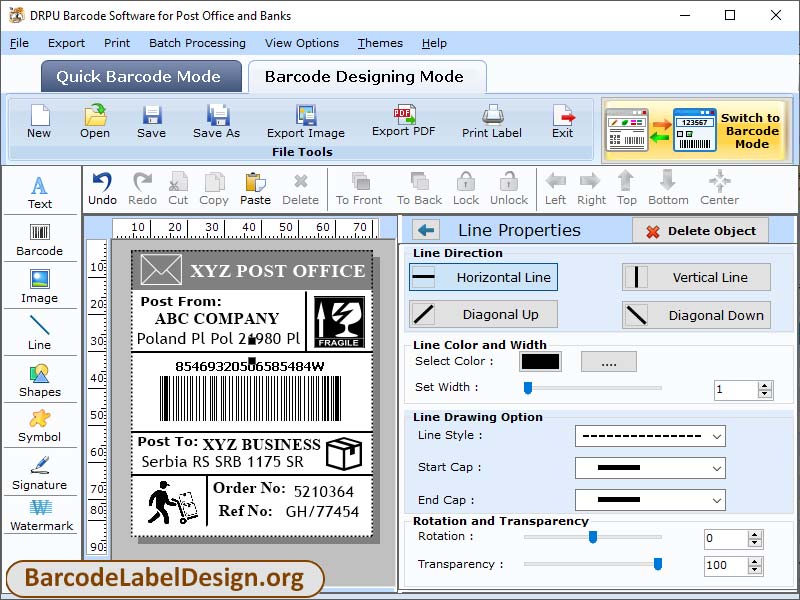Go back with Line Properties arrow
Image resolution: width=800 pixels, height=600 pixels.
tap(426, 230)
